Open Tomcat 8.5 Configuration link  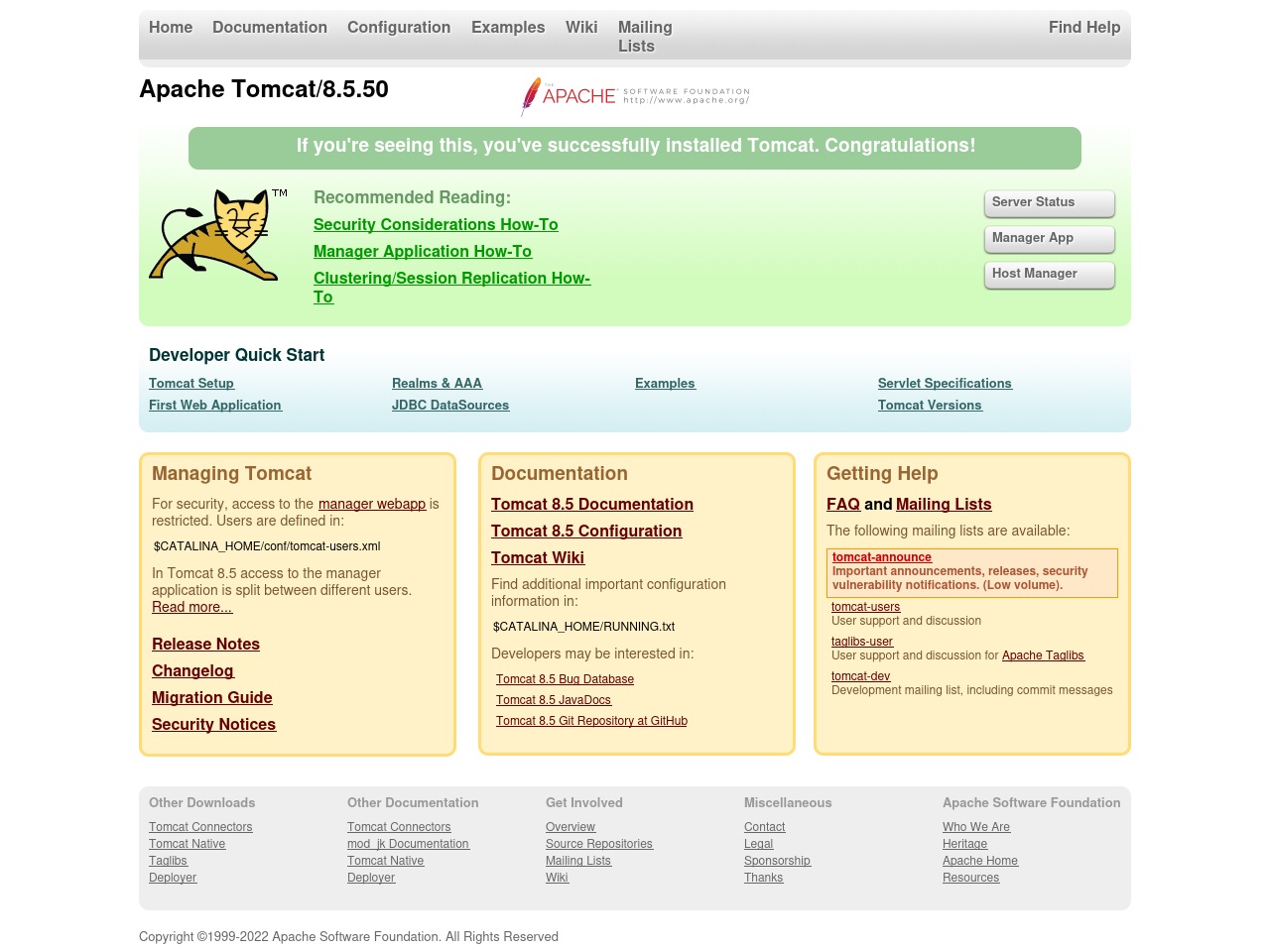[x=586, y=532]
